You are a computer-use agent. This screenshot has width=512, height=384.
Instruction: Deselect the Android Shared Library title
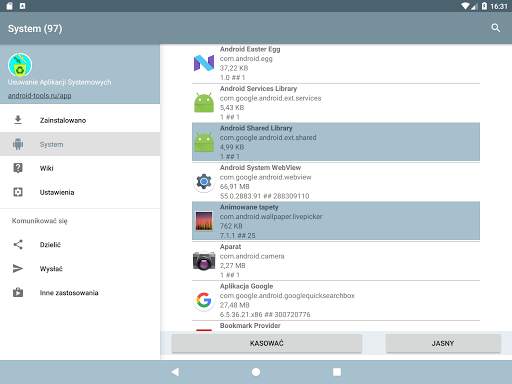(x=256, y=128)
